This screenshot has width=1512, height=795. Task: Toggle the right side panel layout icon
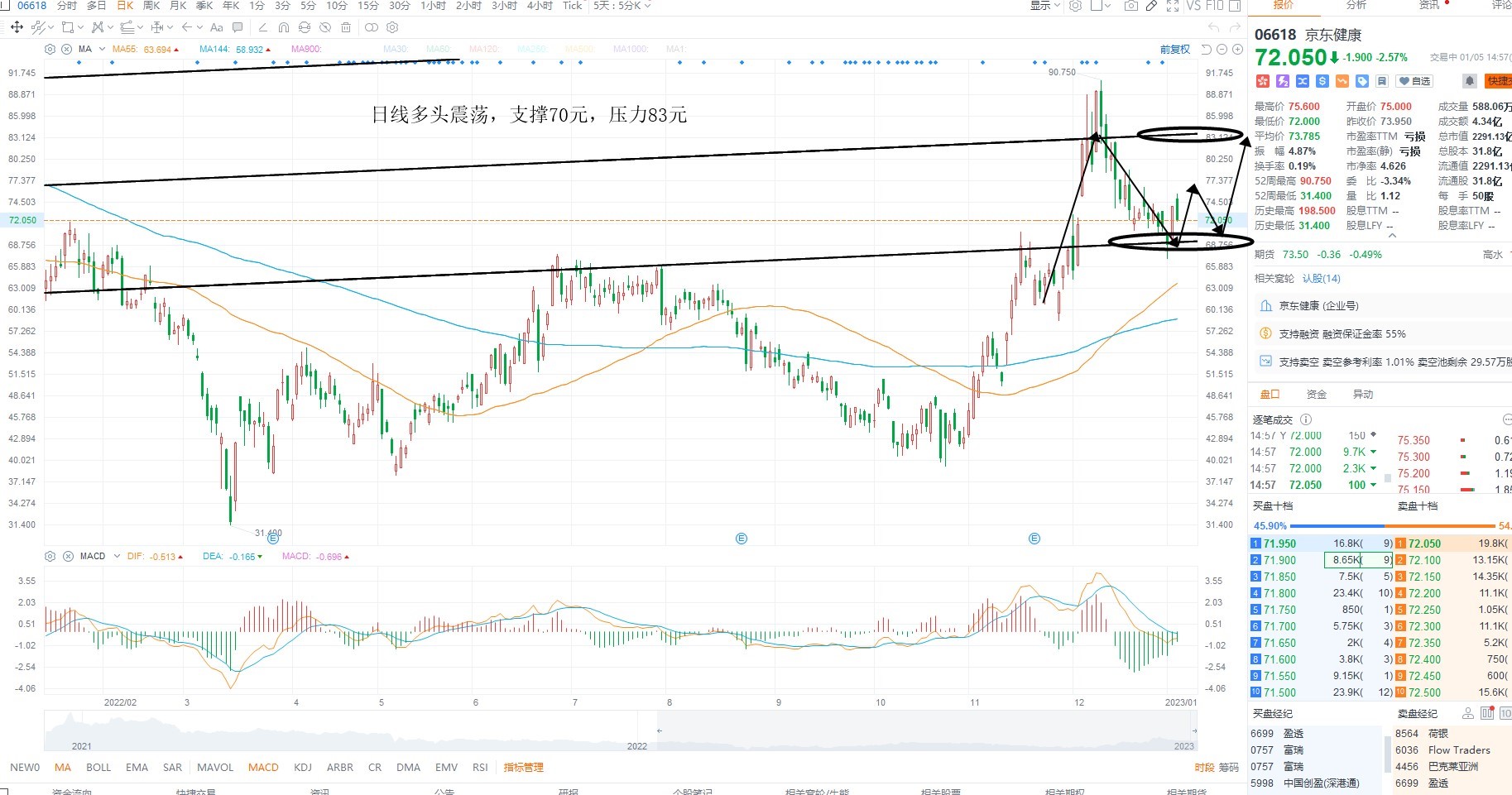coord(1235,6)
